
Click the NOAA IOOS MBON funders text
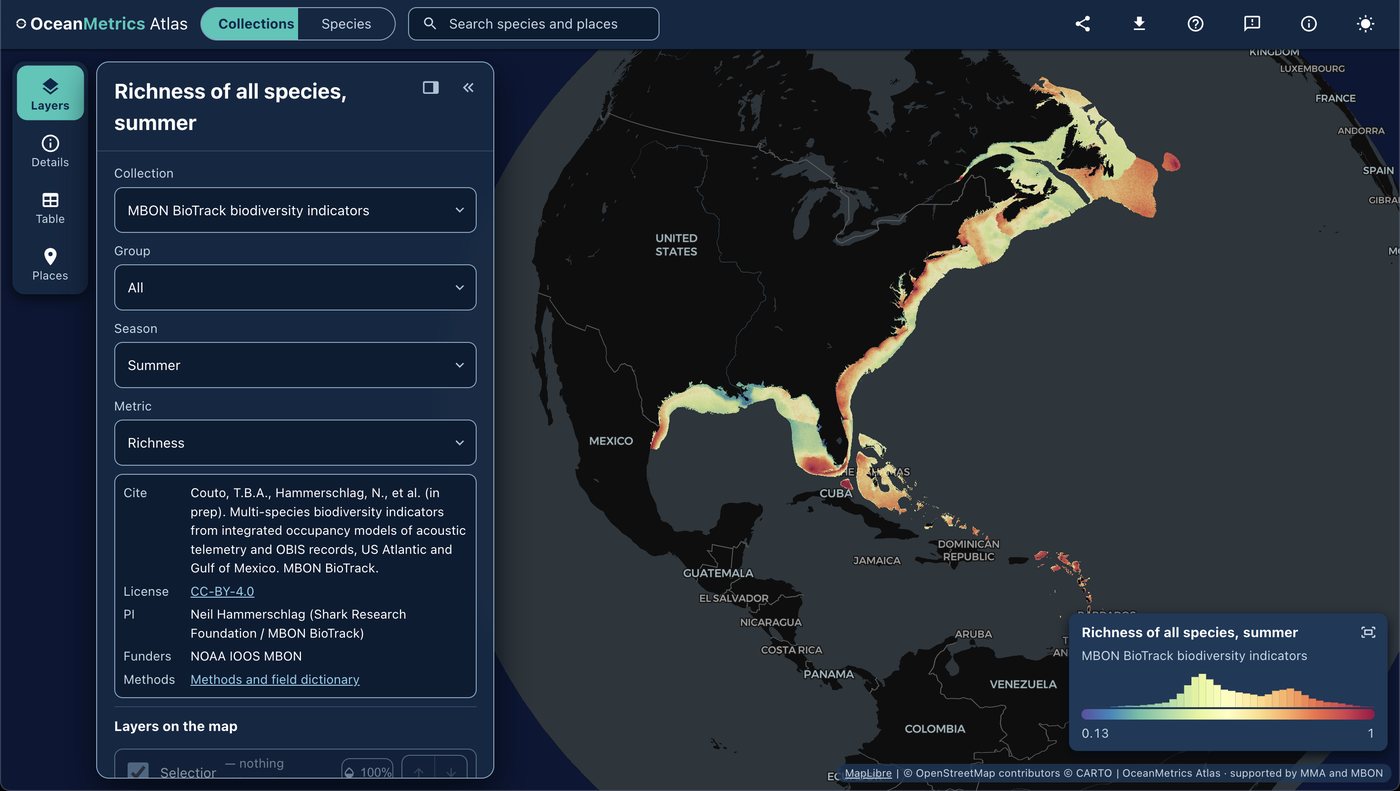coord(246,657)
